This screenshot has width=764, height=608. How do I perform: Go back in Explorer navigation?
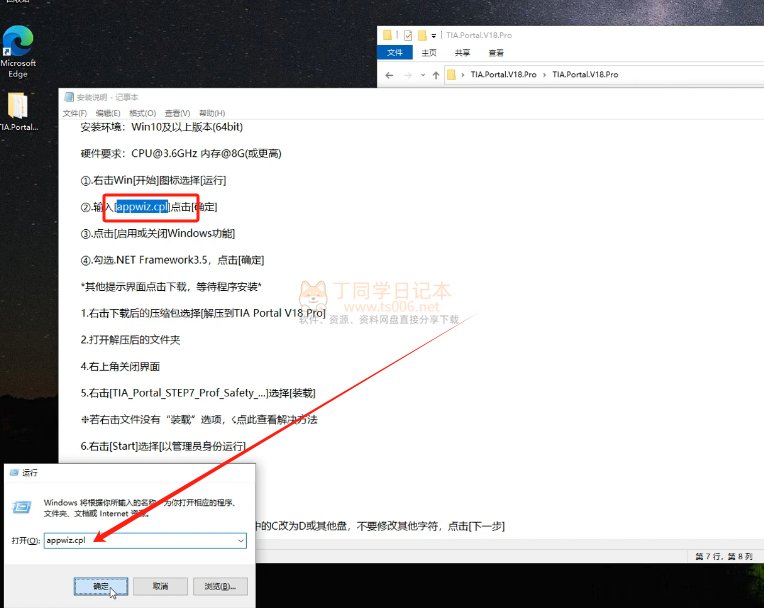click(x=389, y=75)
